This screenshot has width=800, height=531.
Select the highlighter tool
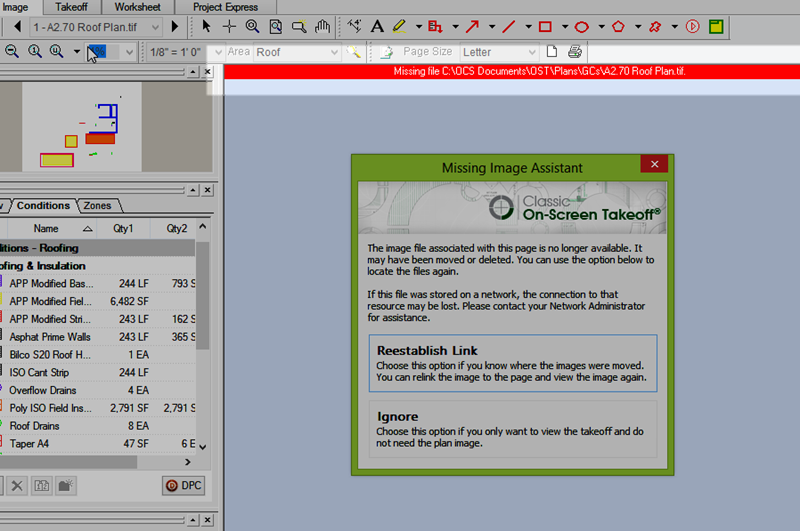(x=399, y=27)
